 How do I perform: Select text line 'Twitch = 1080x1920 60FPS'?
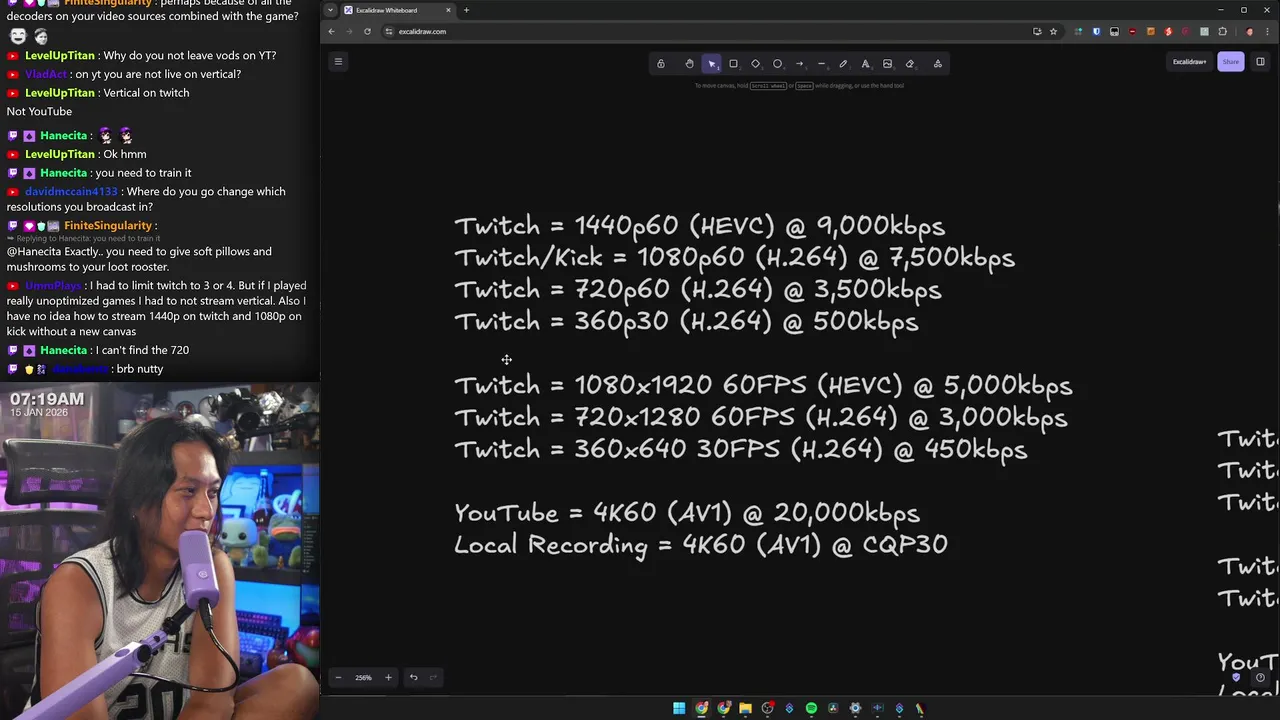(763, 385)
